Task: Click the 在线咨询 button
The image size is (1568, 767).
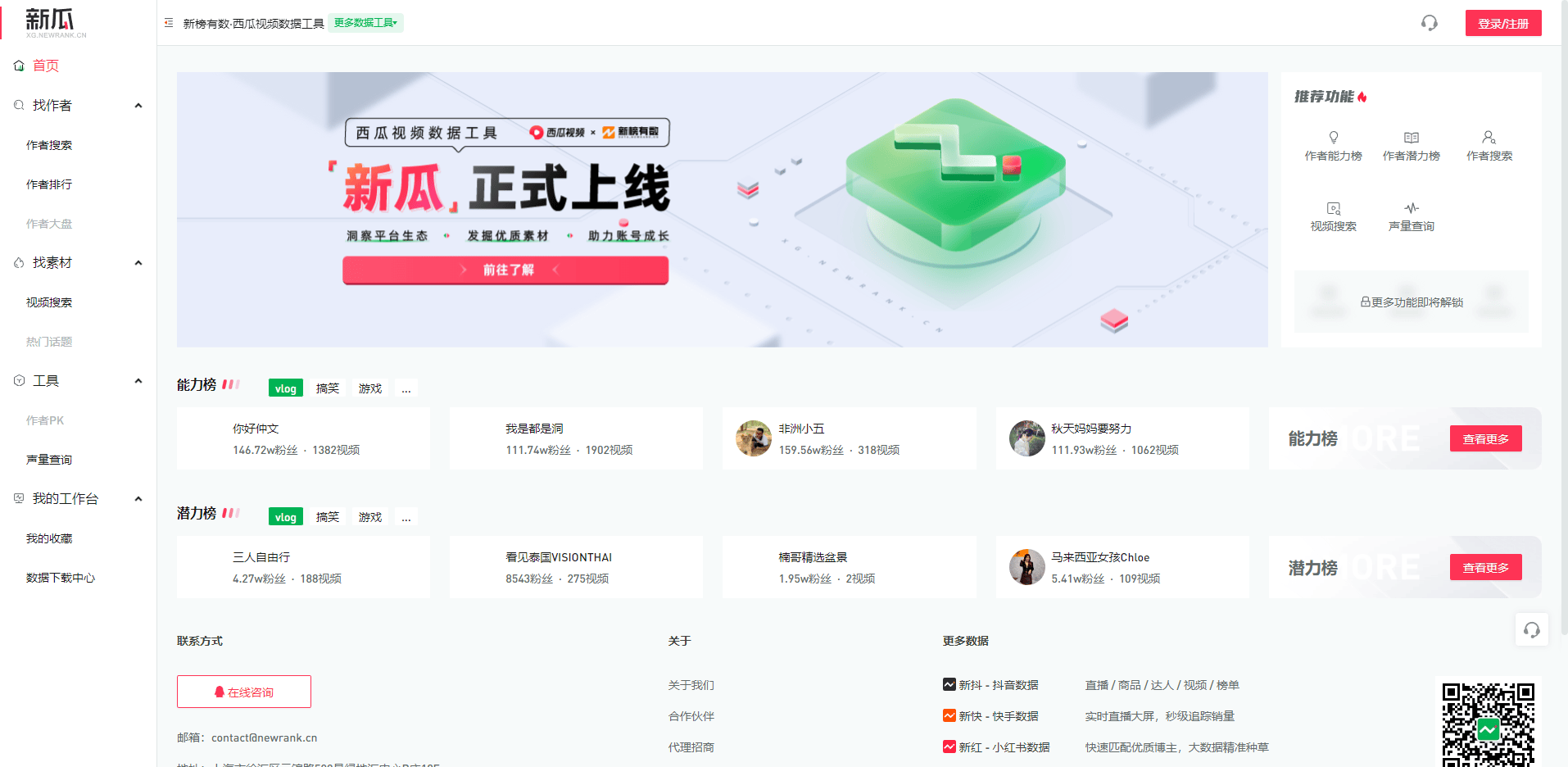Action: coord(244,692)
